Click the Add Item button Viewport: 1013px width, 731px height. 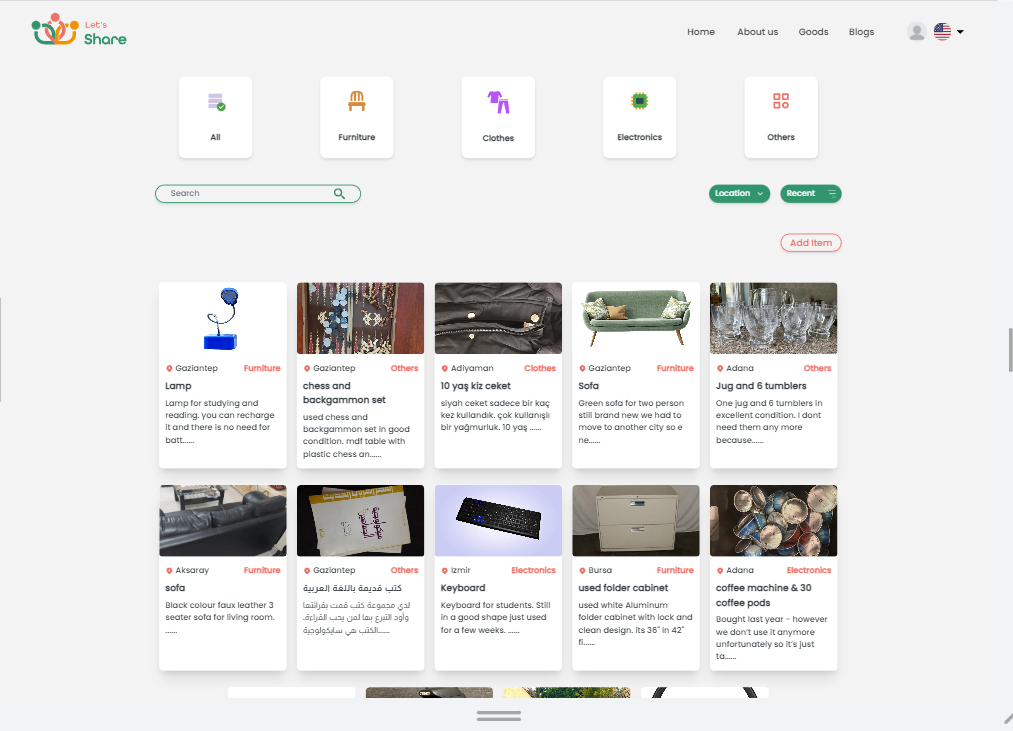[x=810, y=243]
